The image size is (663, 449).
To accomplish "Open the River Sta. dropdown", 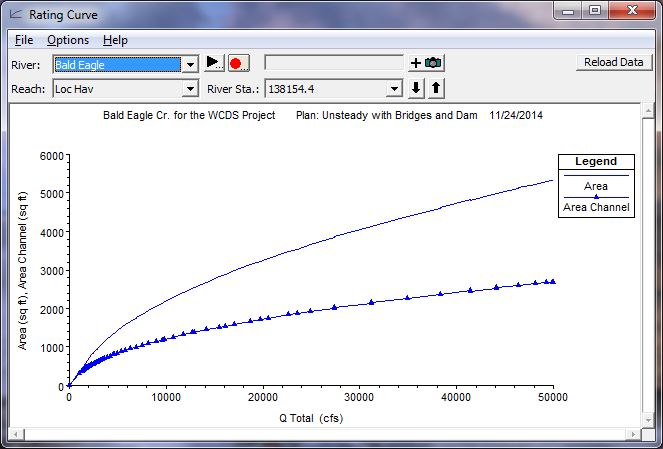I will [394, 89].
